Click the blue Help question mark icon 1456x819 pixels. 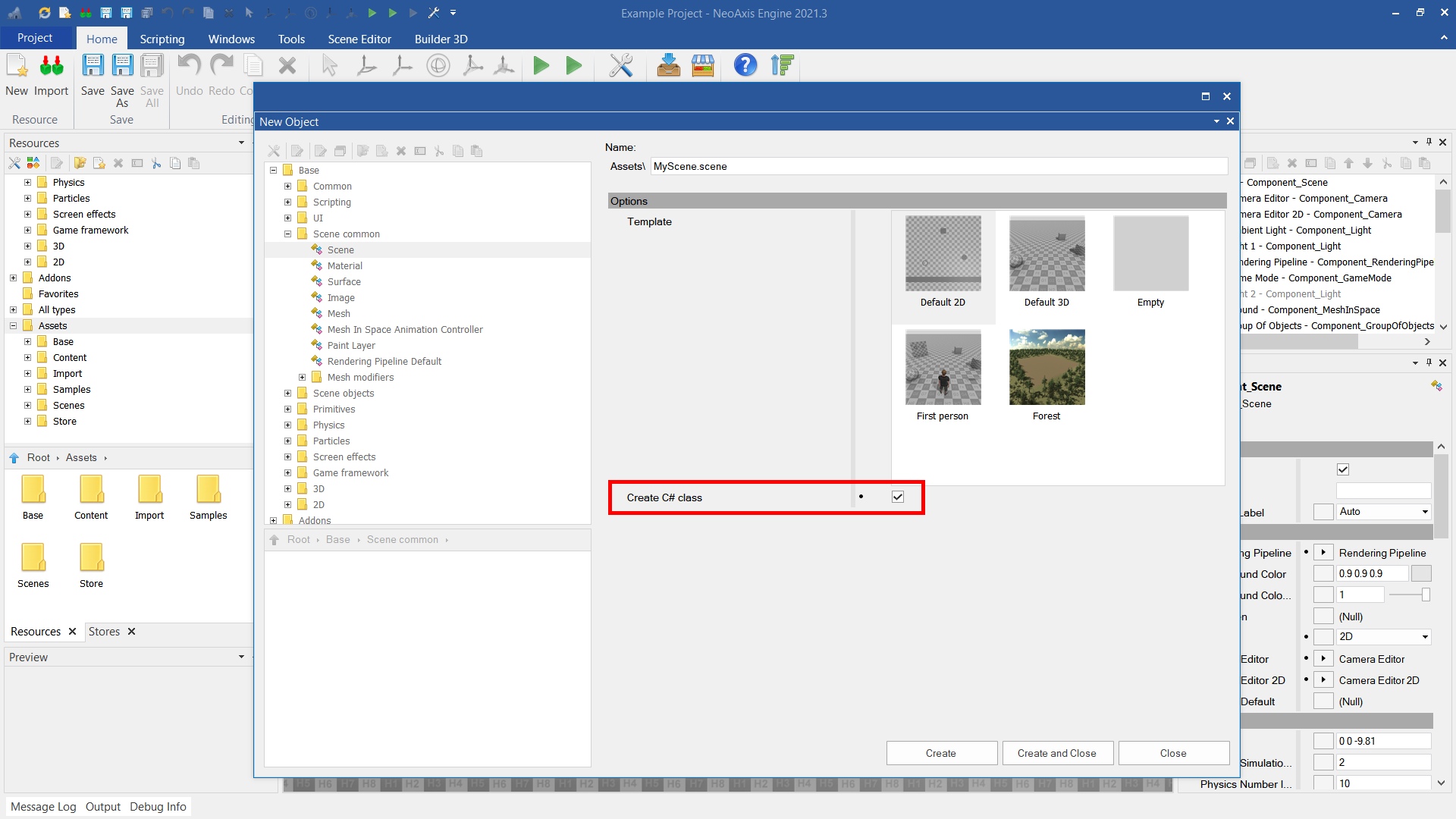click(745, 66)
